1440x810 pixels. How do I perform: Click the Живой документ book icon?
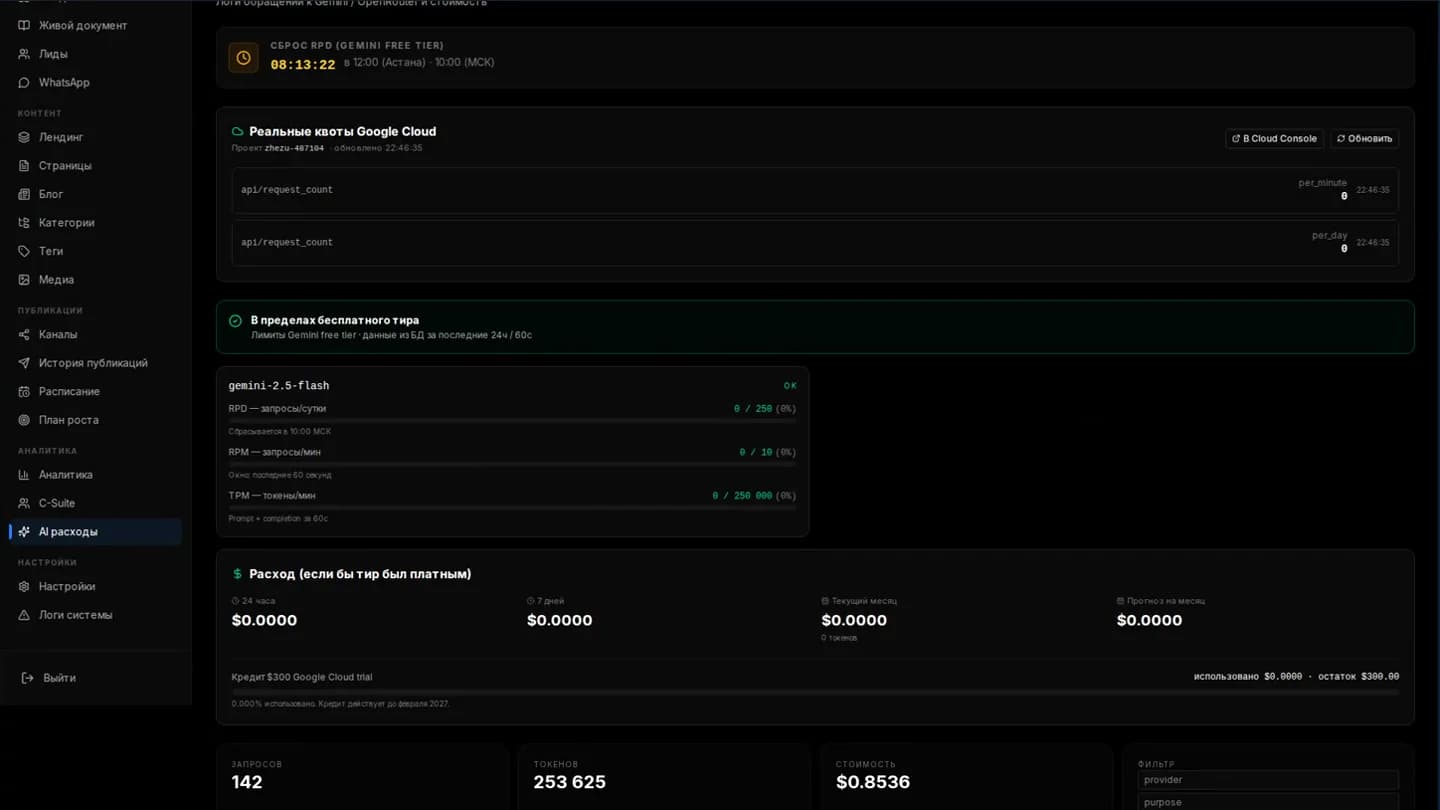[24, 25]
